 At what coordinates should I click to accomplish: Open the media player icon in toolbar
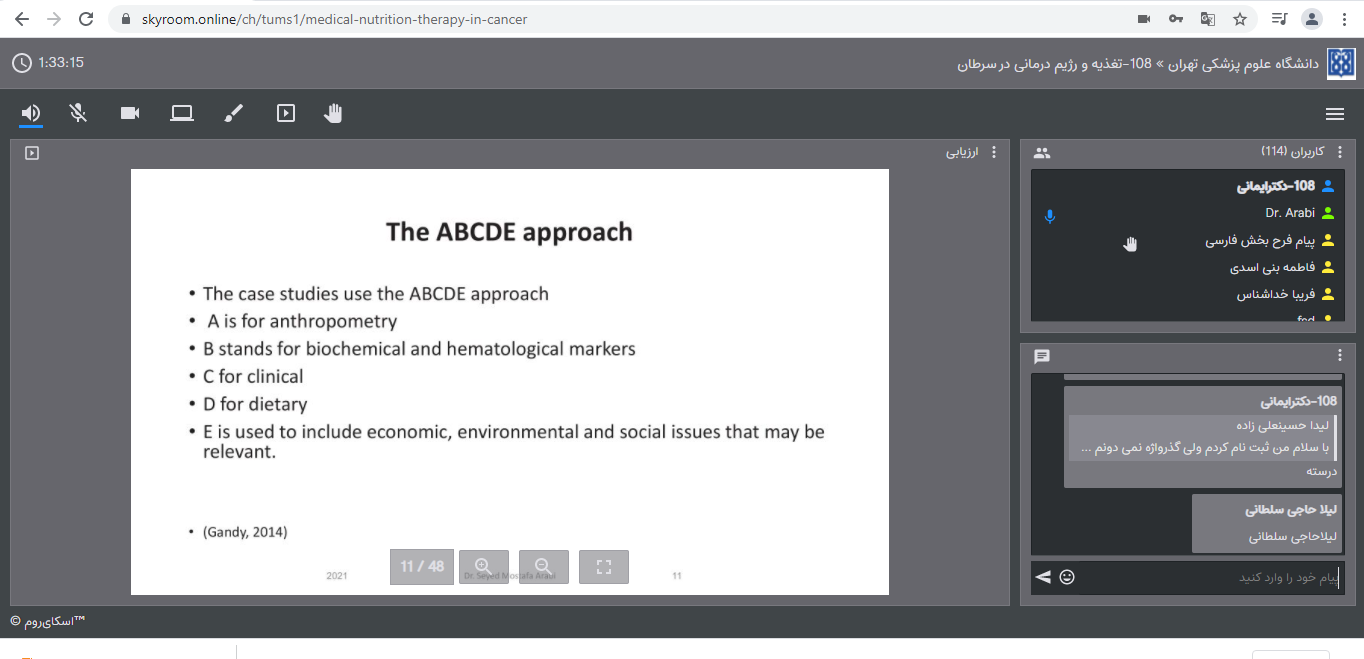[286, 114]
